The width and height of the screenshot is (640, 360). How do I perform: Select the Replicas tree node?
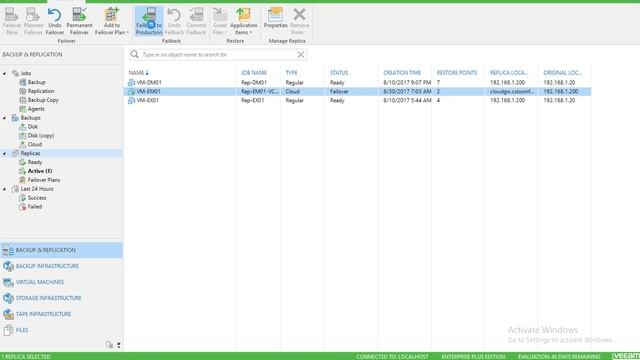[x=30, y=153]
